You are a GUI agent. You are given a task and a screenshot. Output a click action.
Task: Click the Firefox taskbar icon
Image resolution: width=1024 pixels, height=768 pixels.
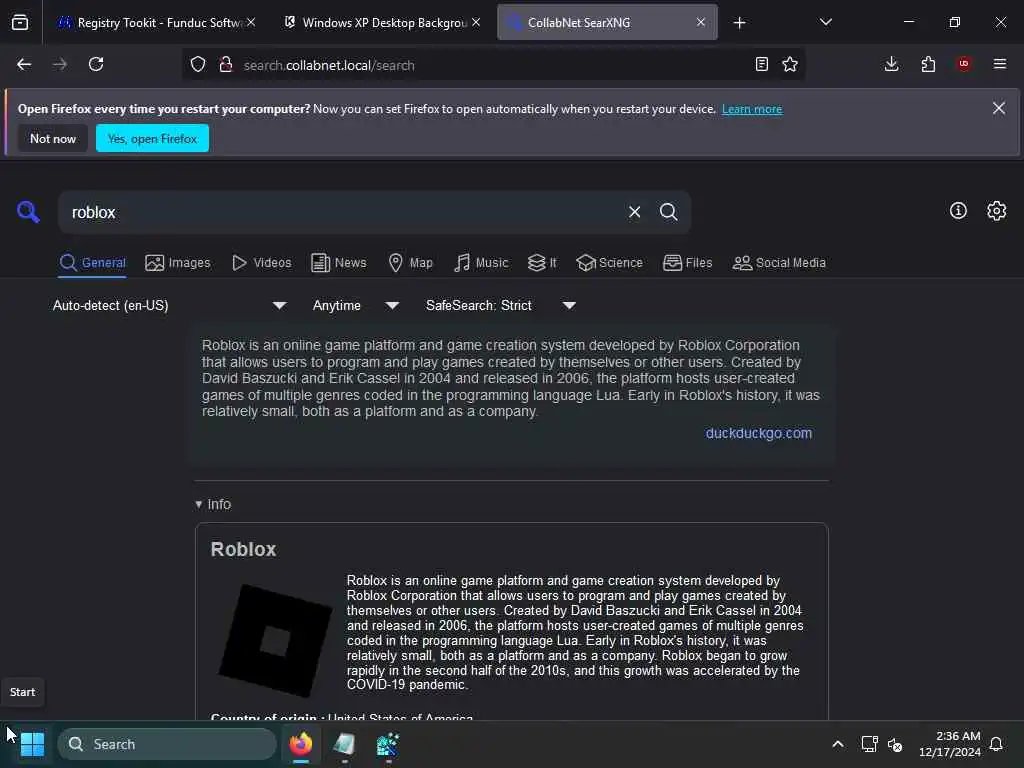pos(301,744)
